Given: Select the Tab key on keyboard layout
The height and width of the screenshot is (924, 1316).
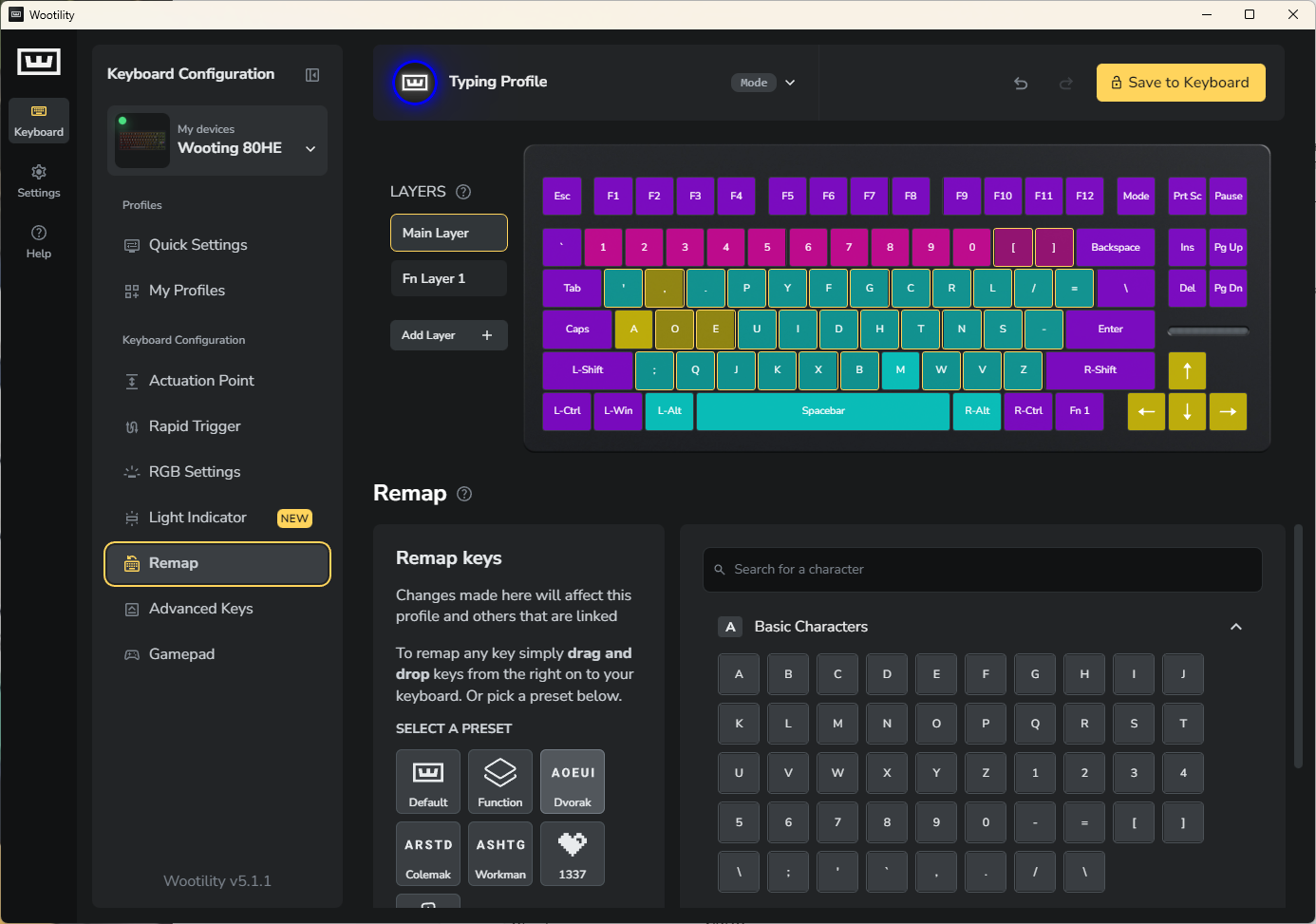Looking at the screenshot, I should click(573, 289).
